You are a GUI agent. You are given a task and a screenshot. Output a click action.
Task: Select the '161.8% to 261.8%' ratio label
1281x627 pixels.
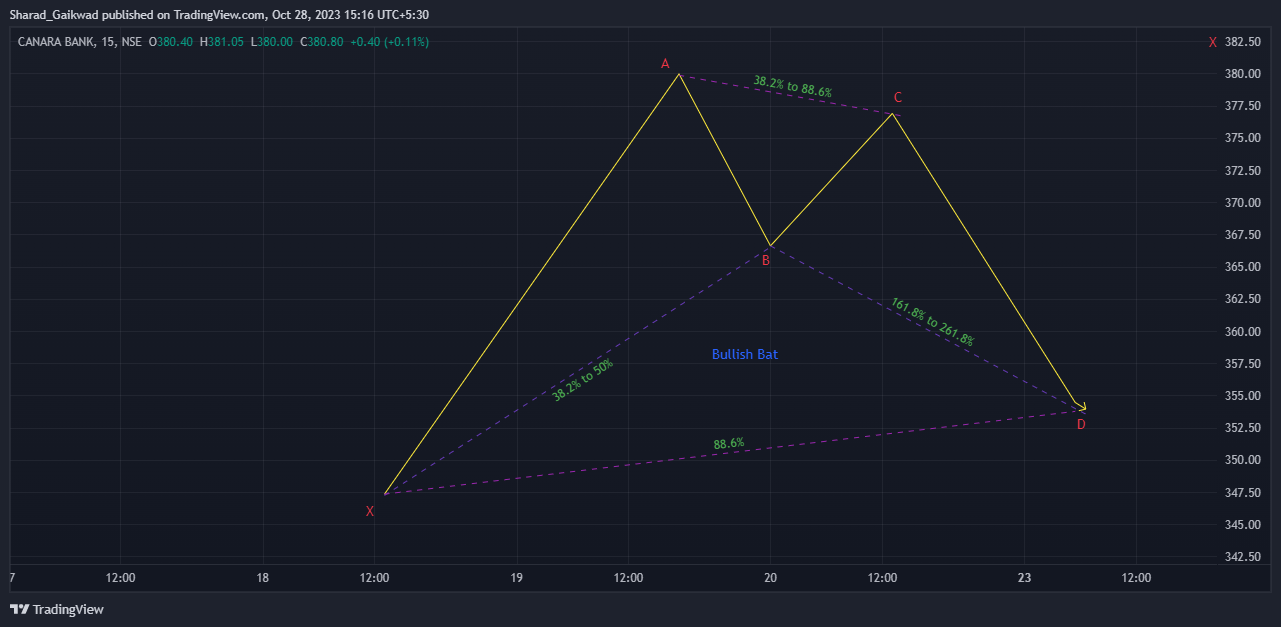[932, 322]
